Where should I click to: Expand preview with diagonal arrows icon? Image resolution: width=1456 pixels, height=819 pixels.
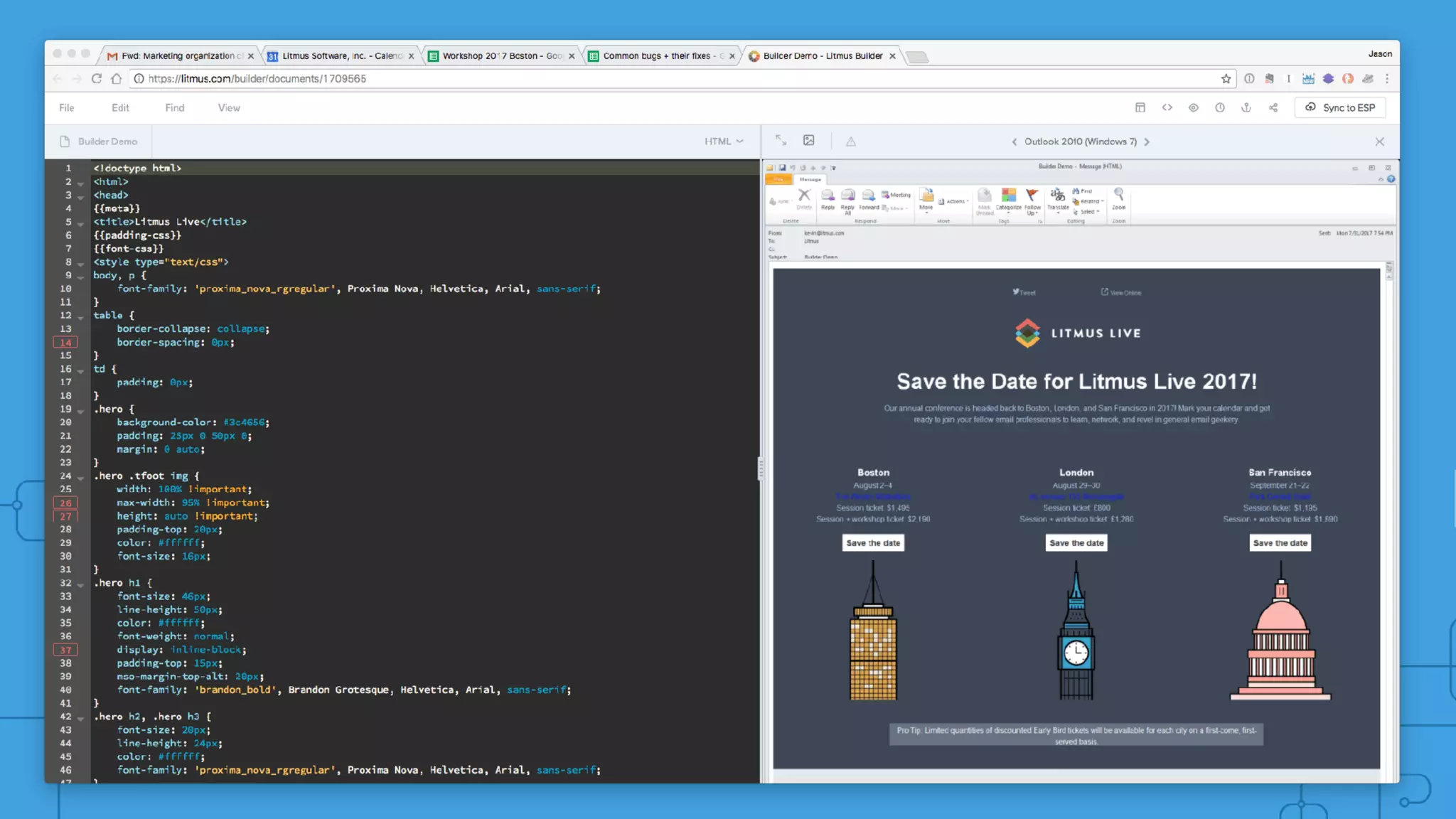[781, 141]
